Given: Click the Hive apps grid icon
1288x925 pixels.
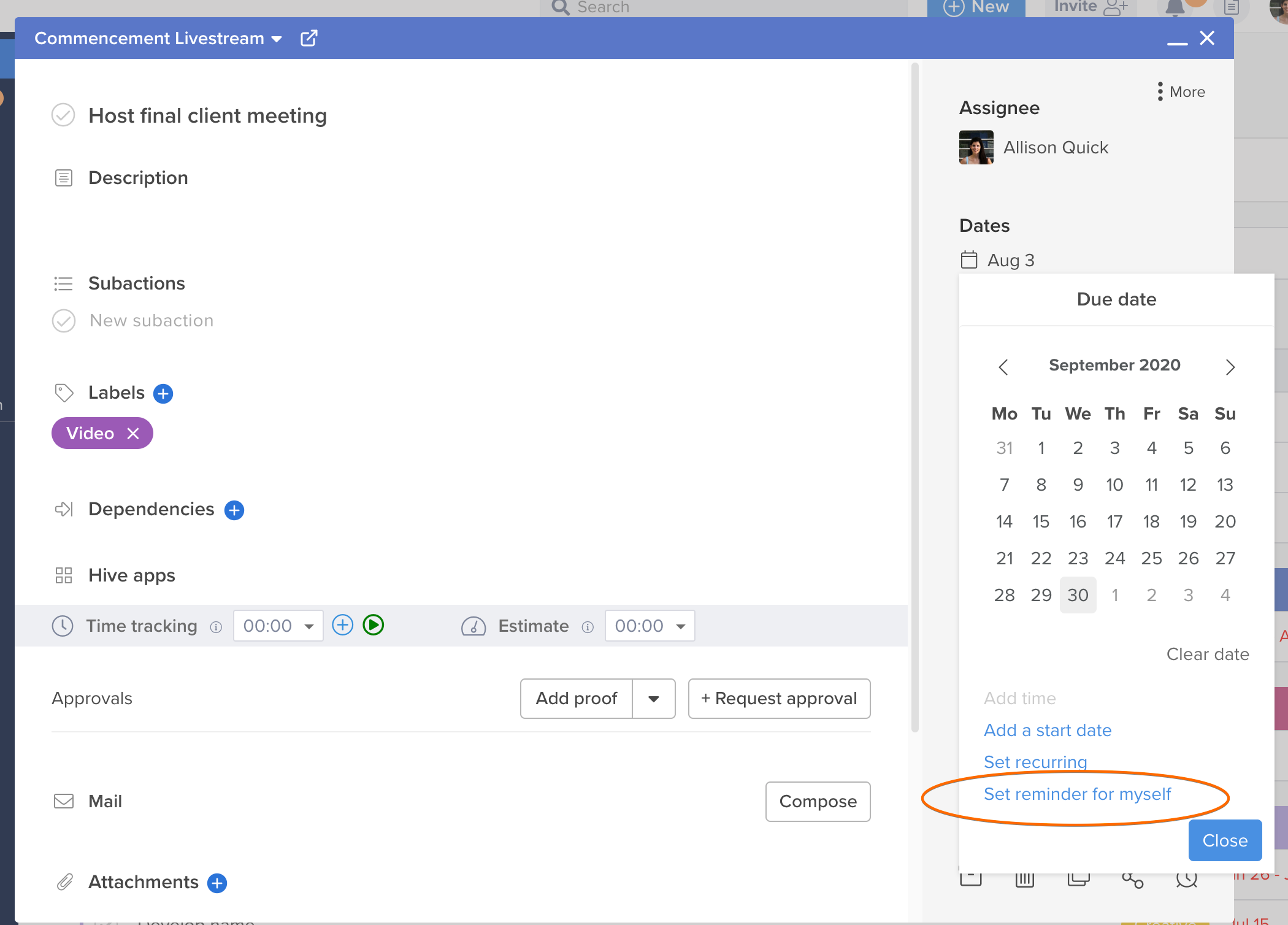Looking at the screenshot, I should tap(63, 575).
